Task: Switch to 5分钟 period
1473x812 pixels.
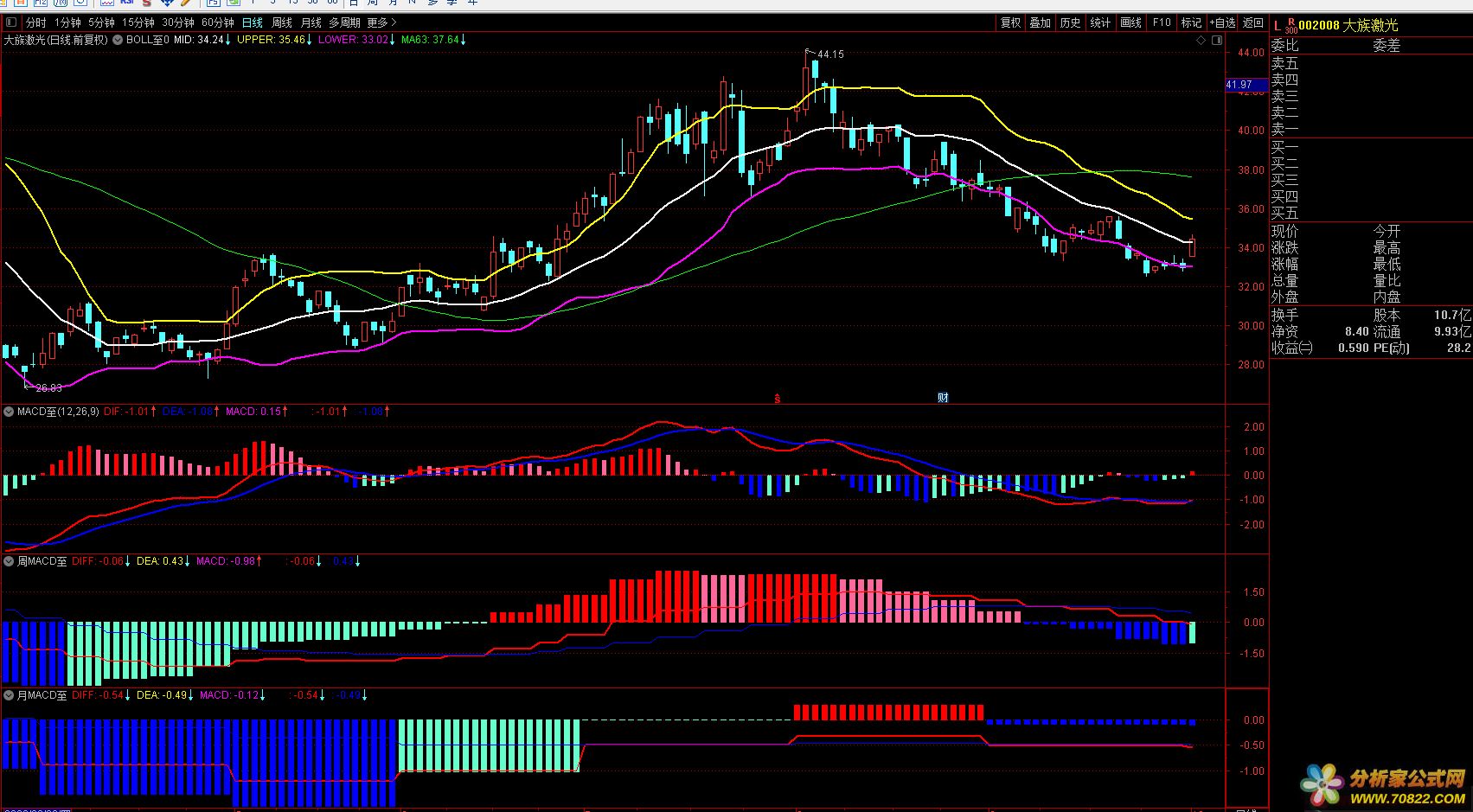Action: 101,22
